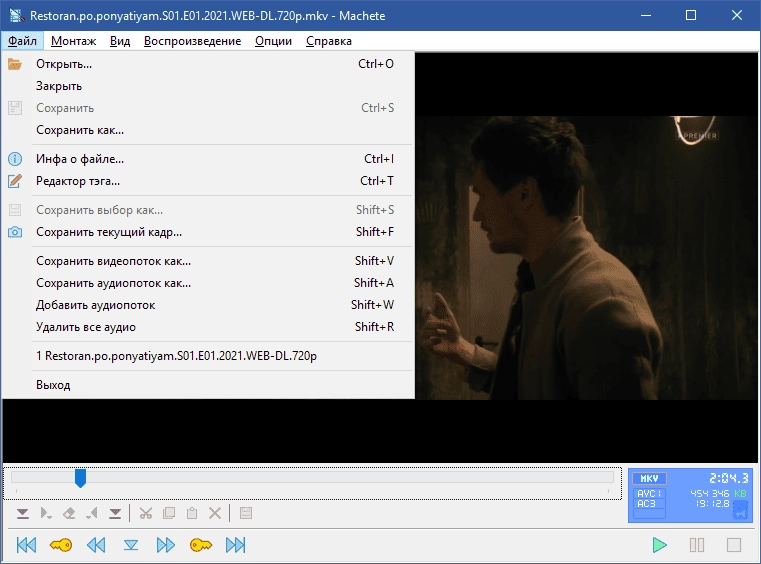Image resolution: width=761 pixels, height=564 pixels.
Task: Jump to start of video
Action: coord(26,545)
